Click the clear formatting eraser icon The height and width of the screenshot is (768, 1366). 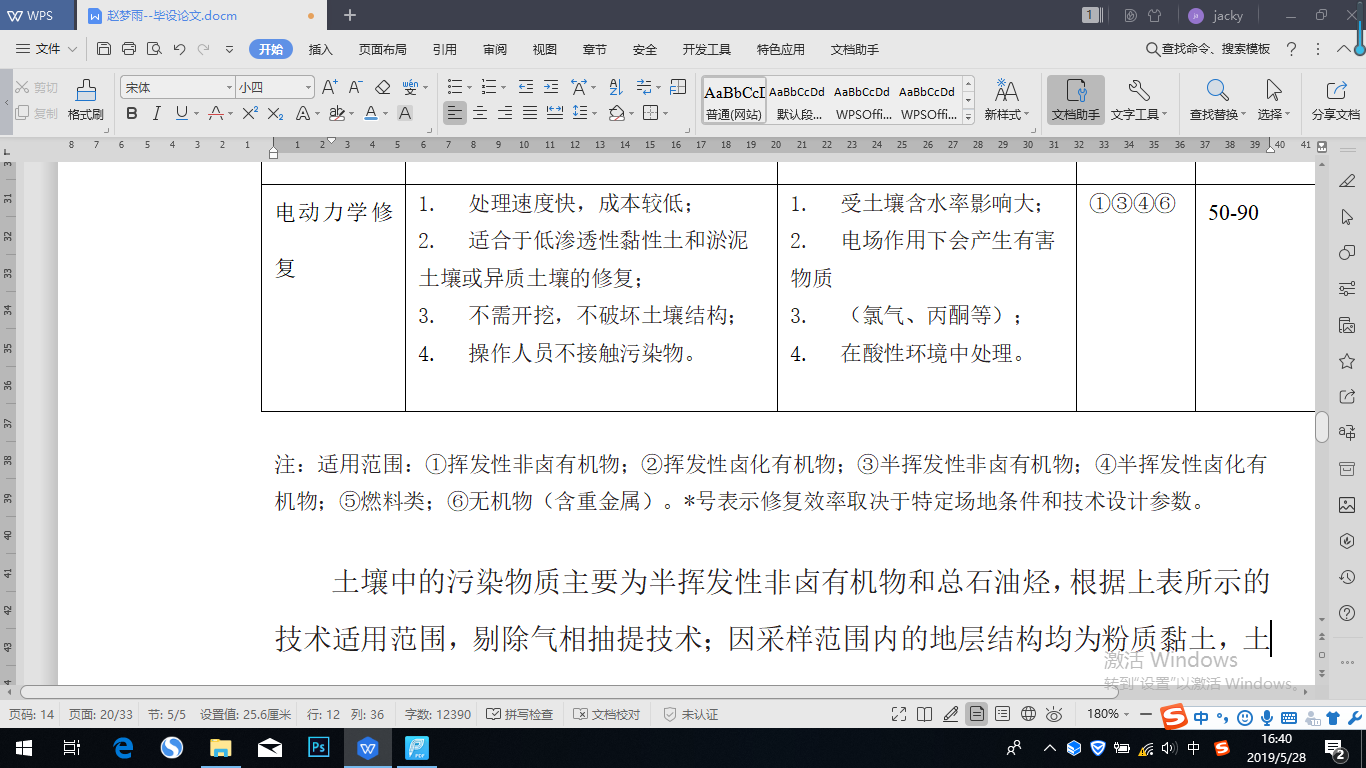(383, 88)
